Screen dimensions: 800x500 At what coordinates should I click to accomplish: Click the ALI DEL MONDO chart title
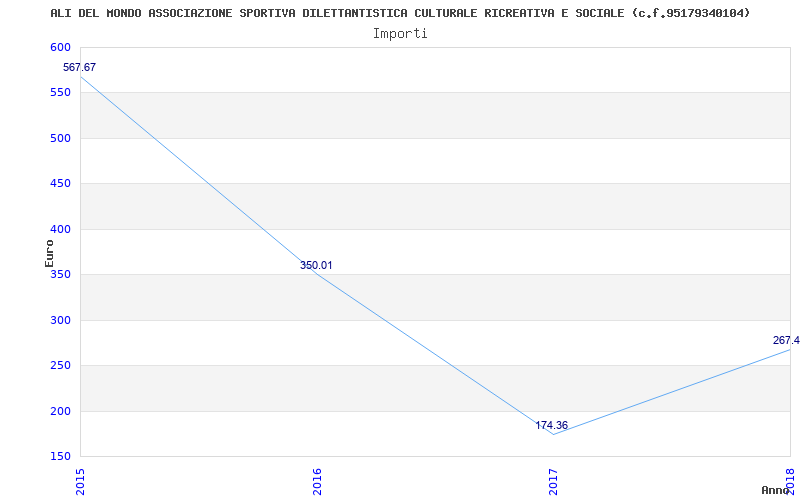pos(400,13)
